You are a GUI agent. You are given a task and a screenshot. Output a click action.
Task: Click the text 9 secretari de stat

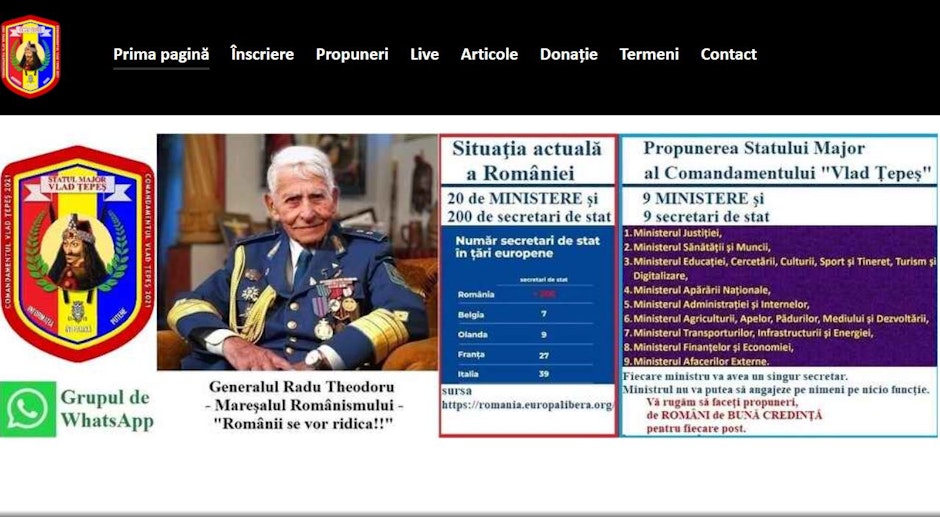(x=706, y=217)
